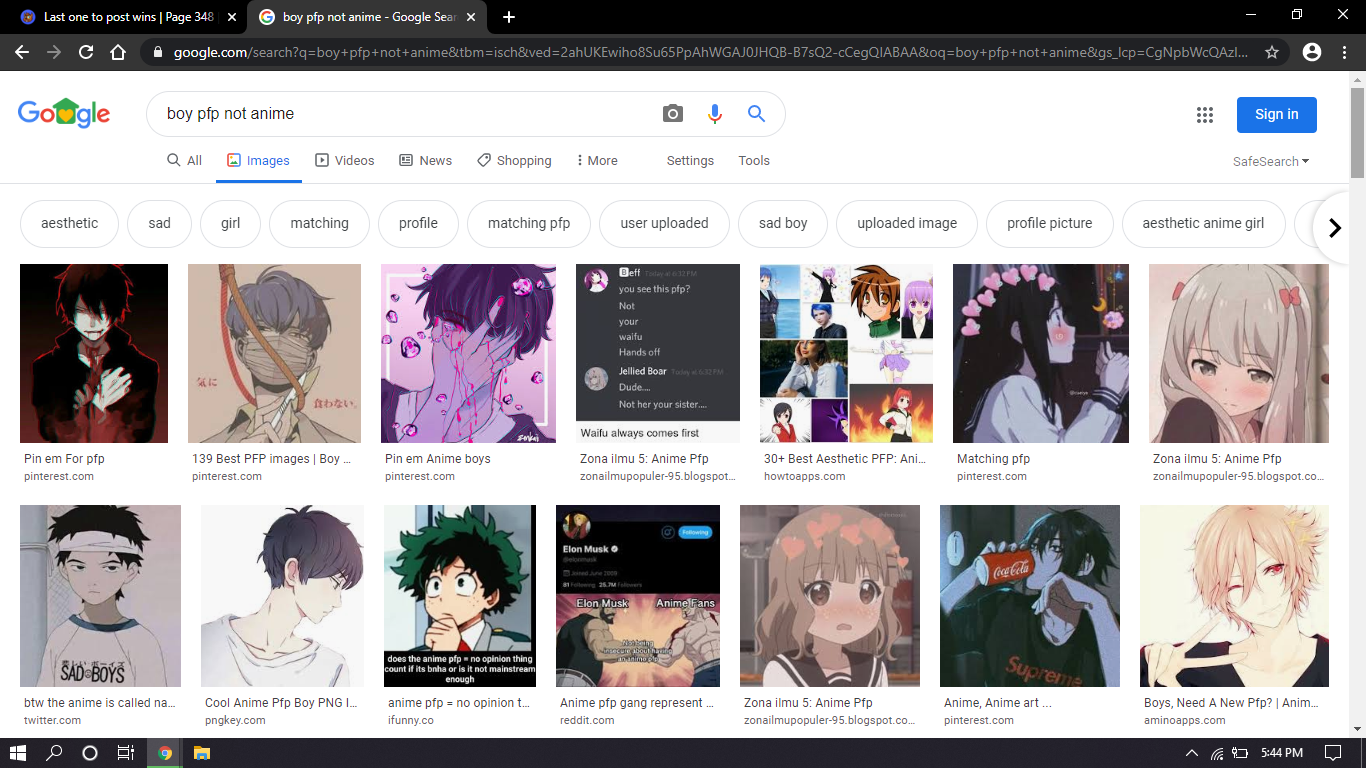
Task: Open Windows taskbar search
Action: coord(54,753)
